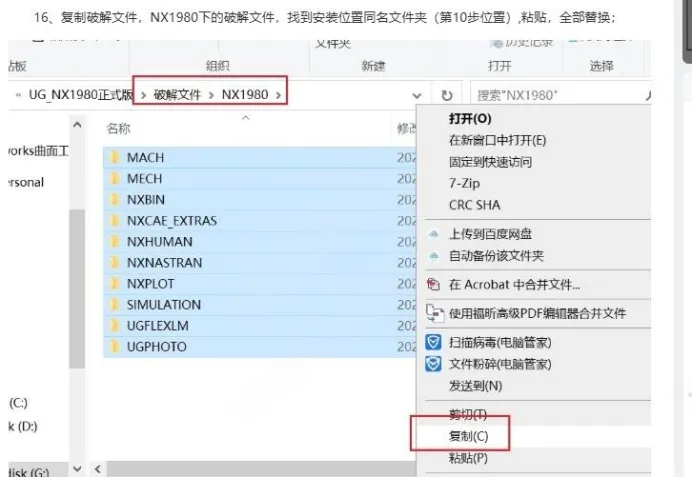692x478 pixels.
Task: Click file list horizontal scroll-left arrow
Action: click(x=98, y=469)
